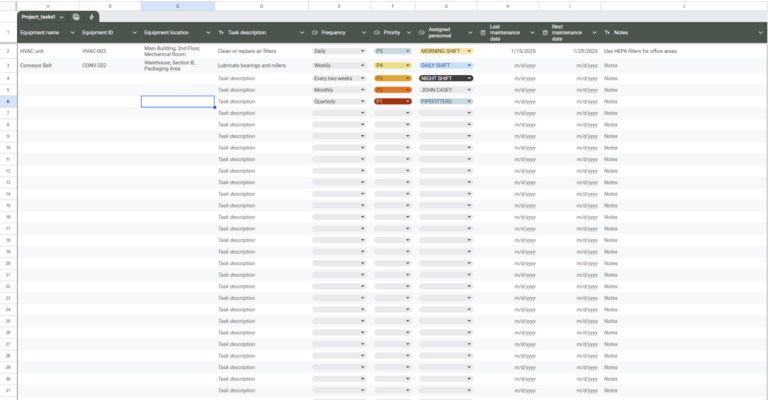Open Last maintenance date column menu arrow

pos(532,33)
